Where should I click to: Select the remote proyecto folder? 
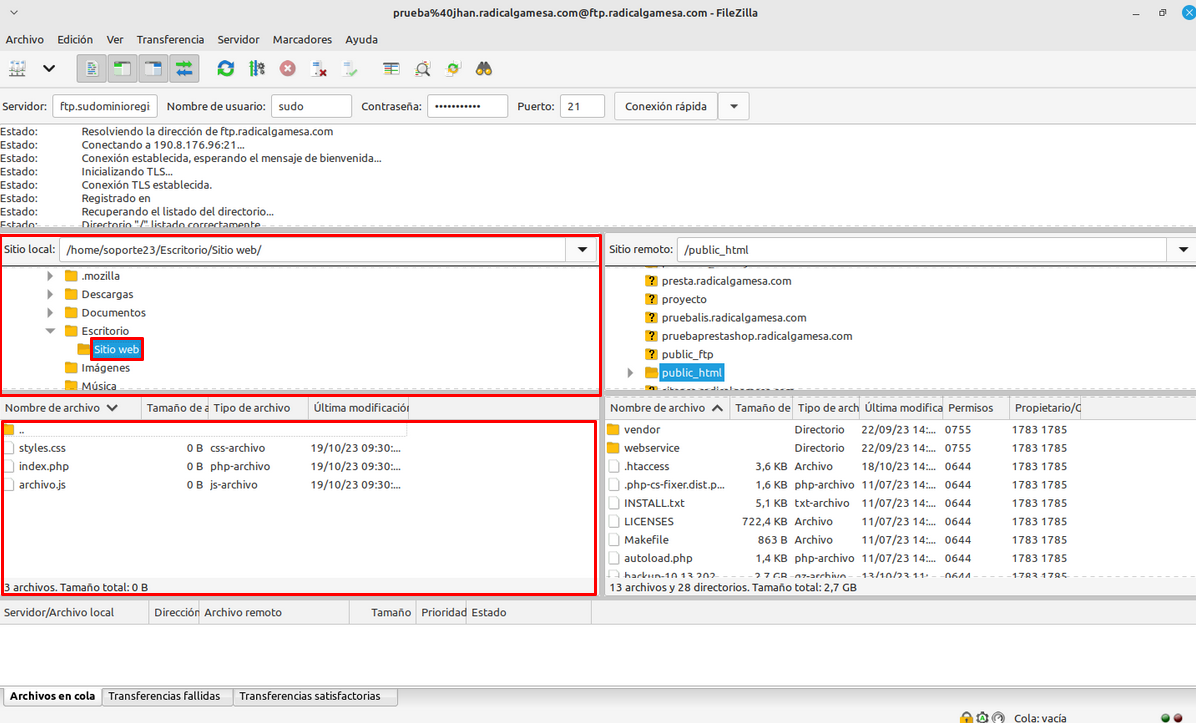pyautogui.click(x=683, y=300)
